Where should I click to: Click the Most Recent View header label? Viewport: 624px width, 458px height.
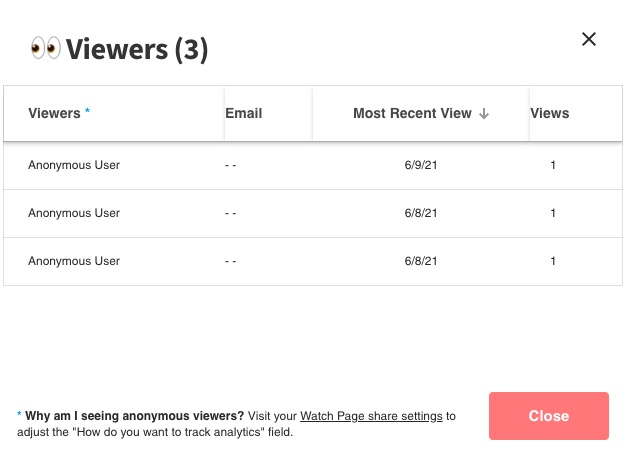(x=412, y=113)
